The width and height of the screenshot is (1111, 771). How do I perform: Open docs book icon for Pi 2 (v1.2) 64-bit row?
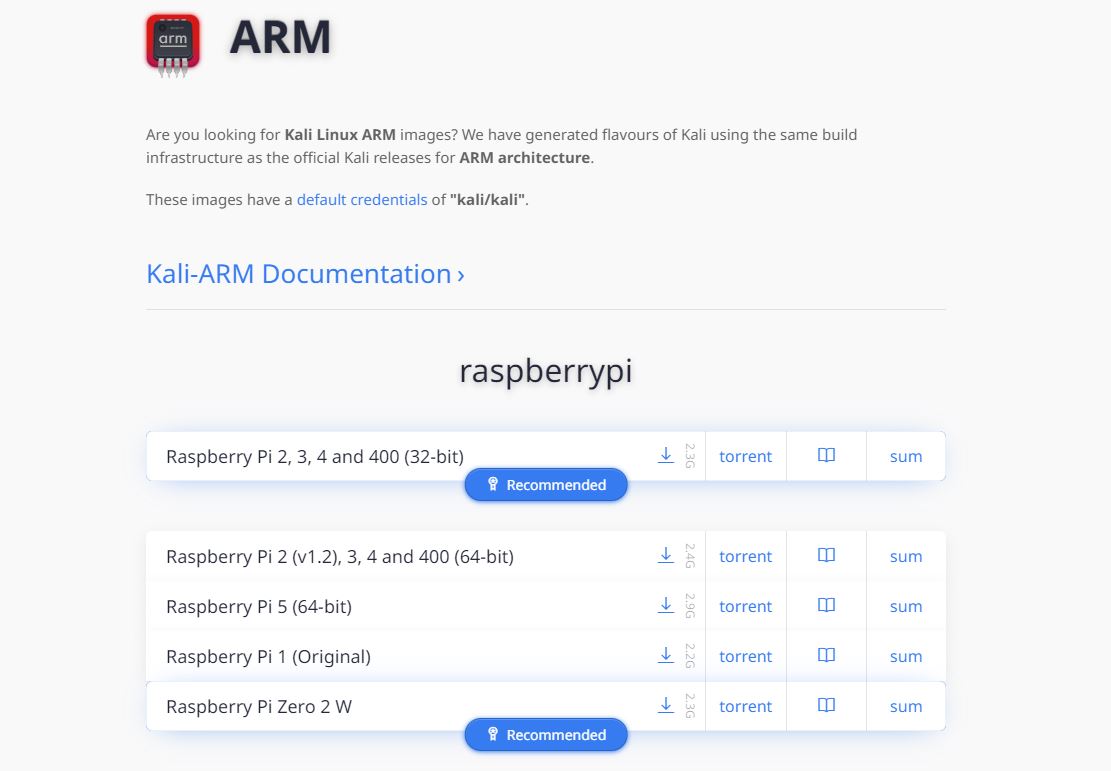click(x=826, y=556)
